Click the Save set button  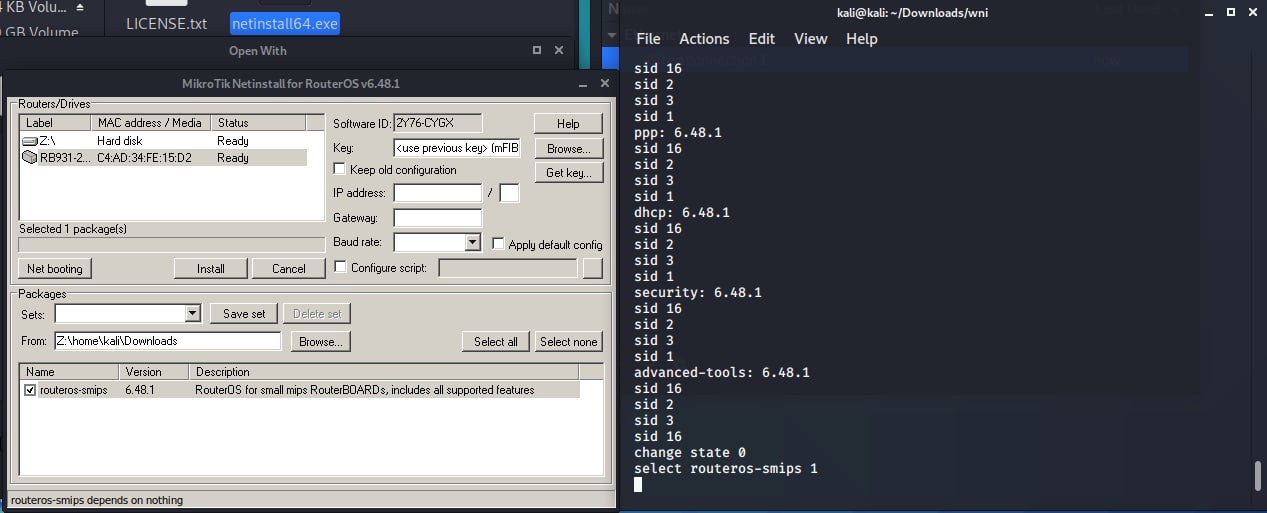tap(244, 313)
